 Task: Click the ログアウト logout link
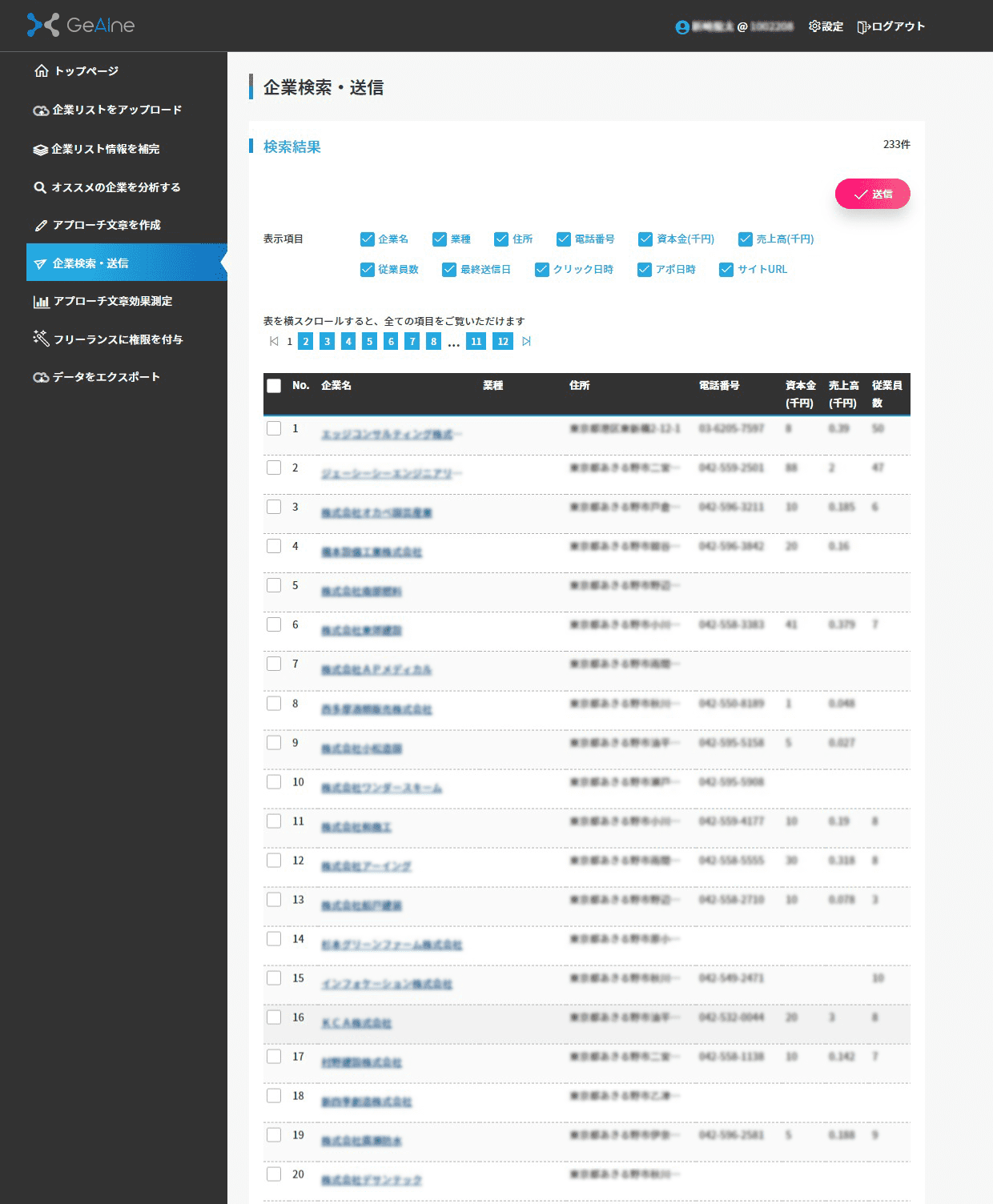891,26
